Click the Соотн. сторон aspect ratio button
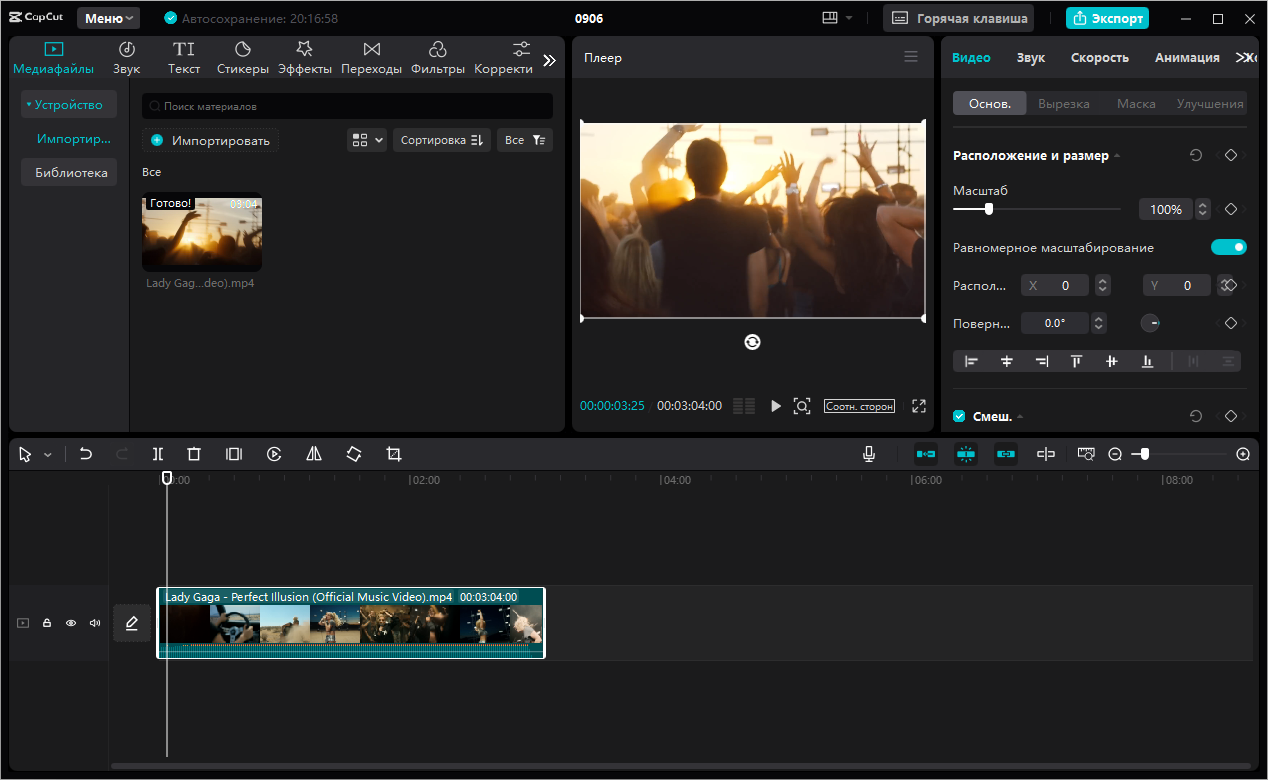Image resolution: width=1268 pixels, height=780 pixels. (x=859, y=407)
